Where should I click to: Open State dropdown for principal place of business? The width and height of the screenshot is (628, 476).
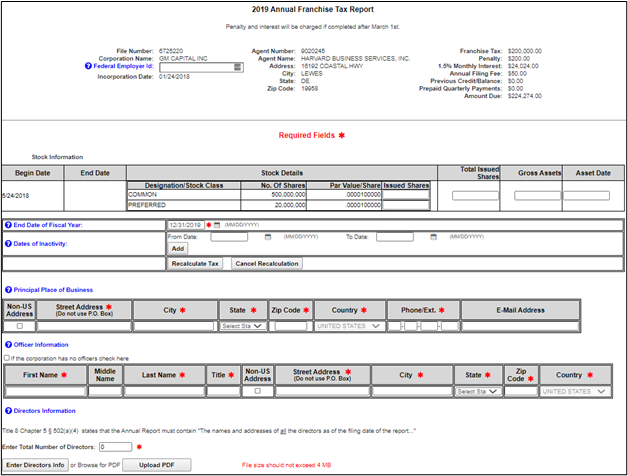tap(243, 326)
